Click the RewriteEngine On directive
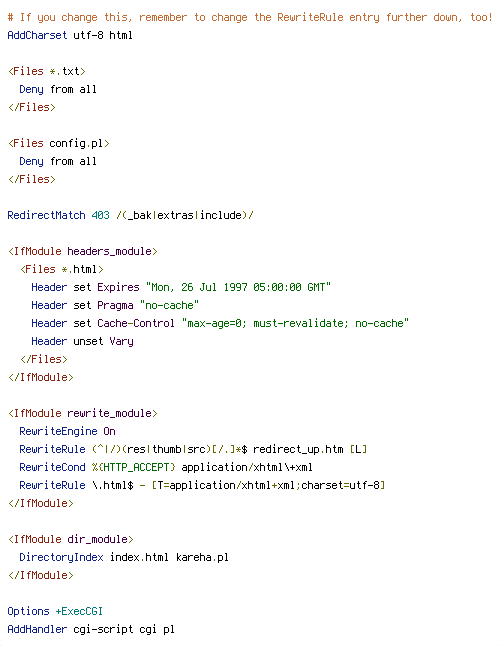The width and height of the screenshot is (502, 646). 67,431
